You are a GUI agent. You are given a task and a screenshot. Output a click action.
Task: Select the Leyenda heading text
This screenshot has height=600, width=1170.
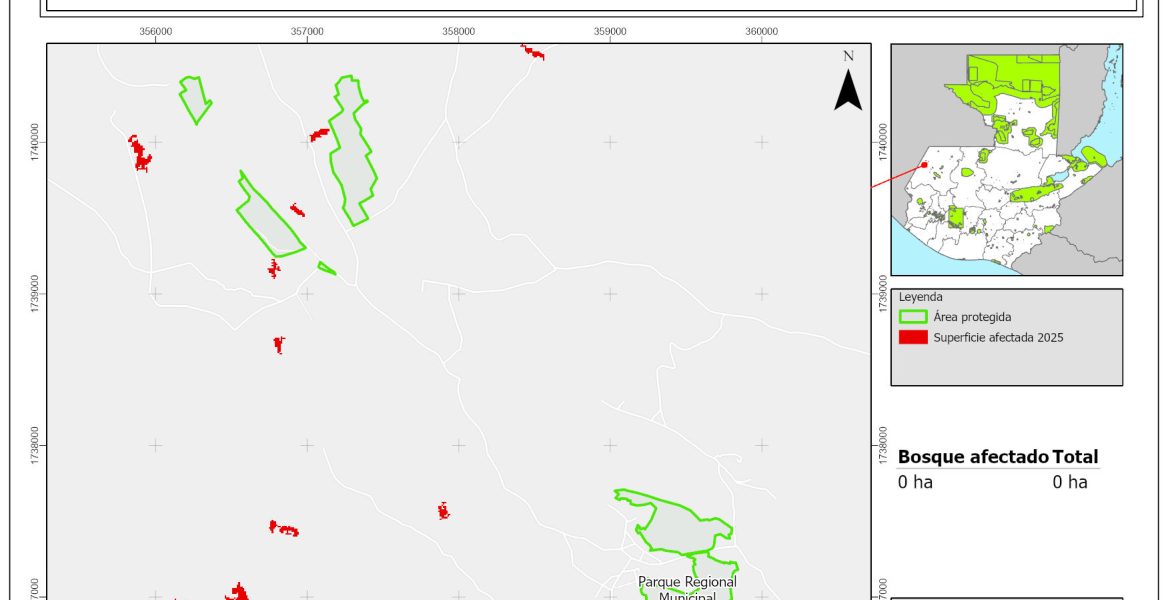(x=920, y=297)
